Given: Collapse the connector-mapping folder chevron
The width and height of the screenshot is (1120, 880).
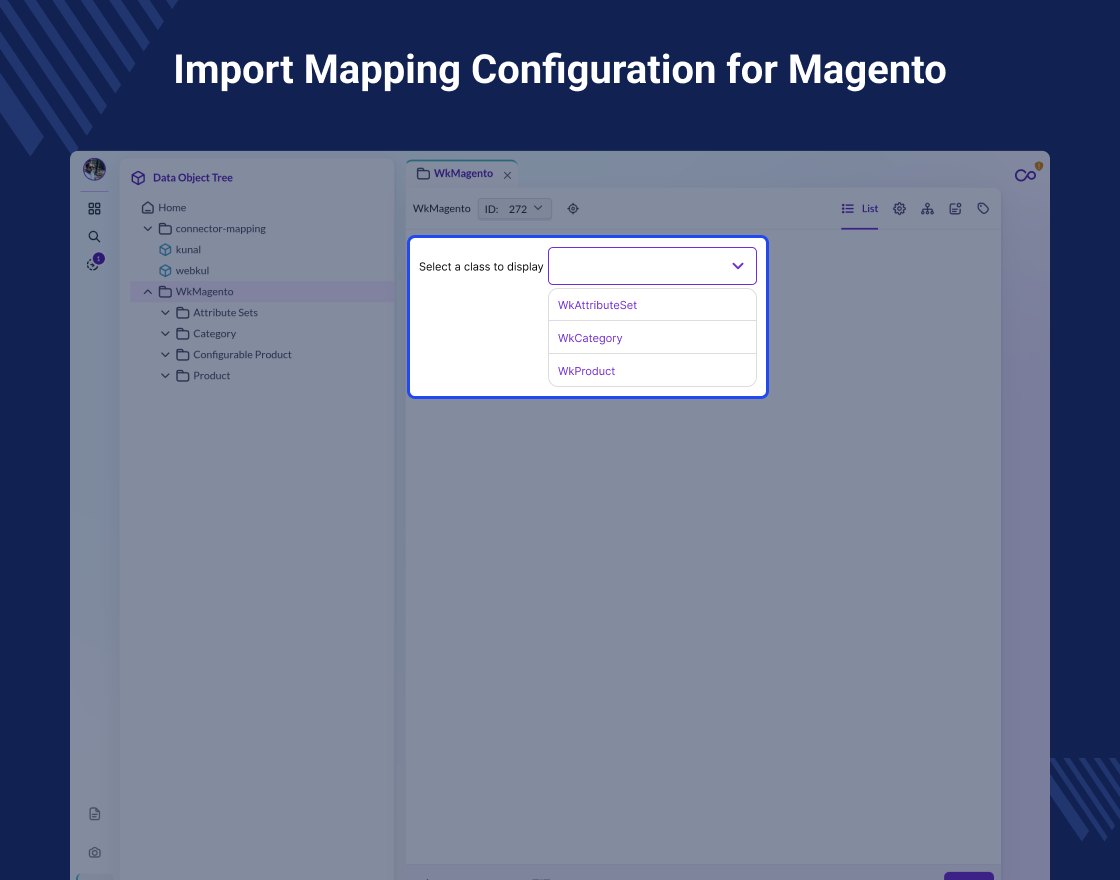Looking at the screenshot, I should click(148, 229).
